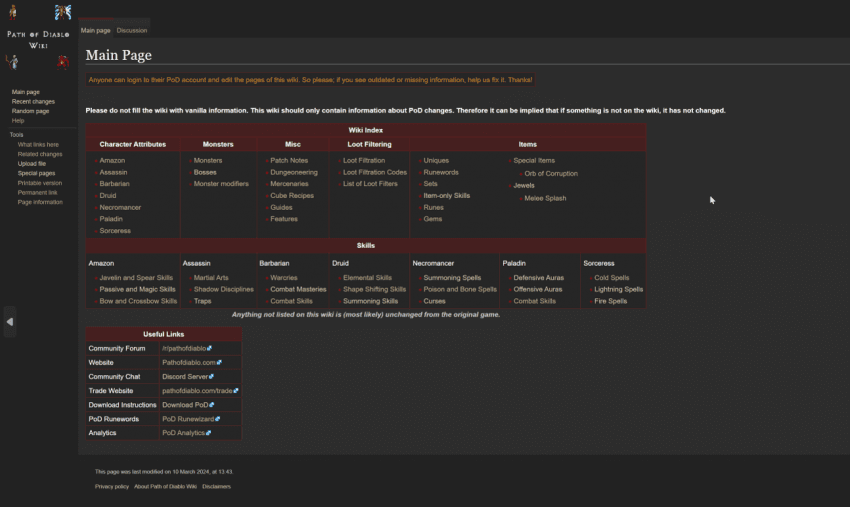The image size is (850, 507).
Task: Open Page information link
Action: 40,202
